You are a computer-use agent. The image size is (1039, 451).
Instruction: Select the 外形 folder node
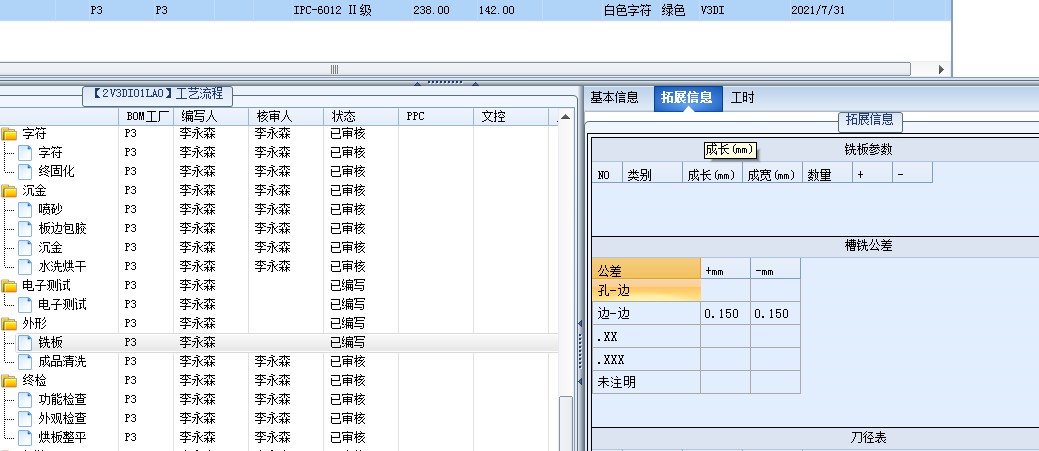click(34, 324)
